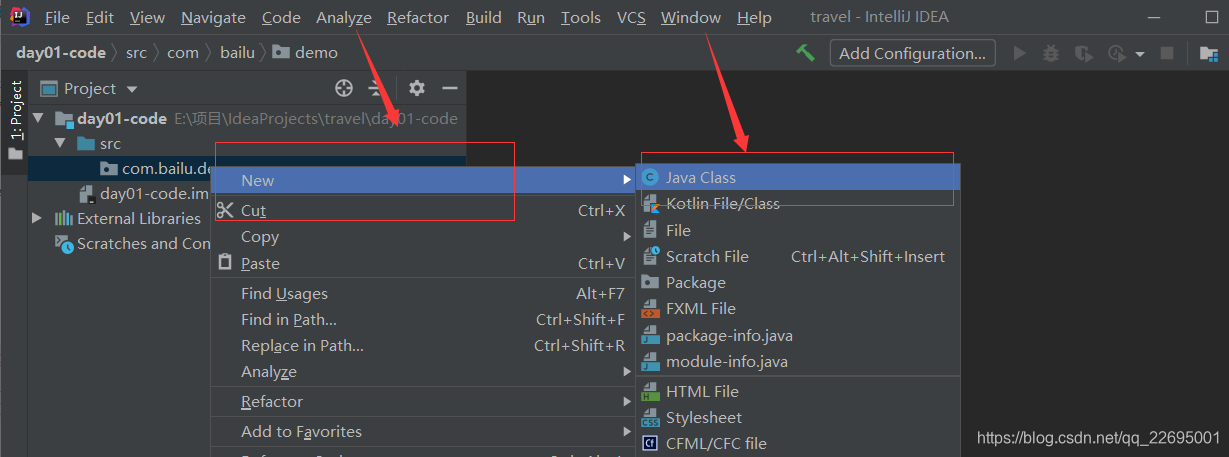
Task: Expand the Add to Favorites submenu arrow
Action: click(x=627, y=432)
